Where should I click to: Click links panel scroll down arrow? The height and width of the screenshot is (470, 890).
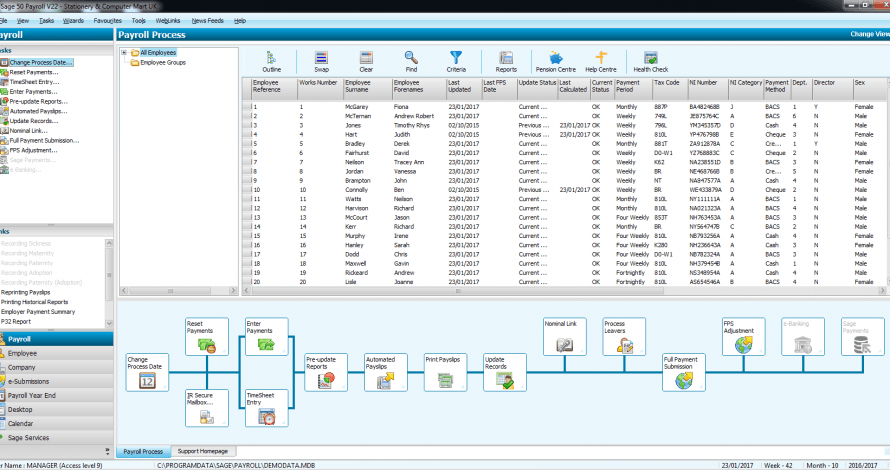[x=109, y=324]
